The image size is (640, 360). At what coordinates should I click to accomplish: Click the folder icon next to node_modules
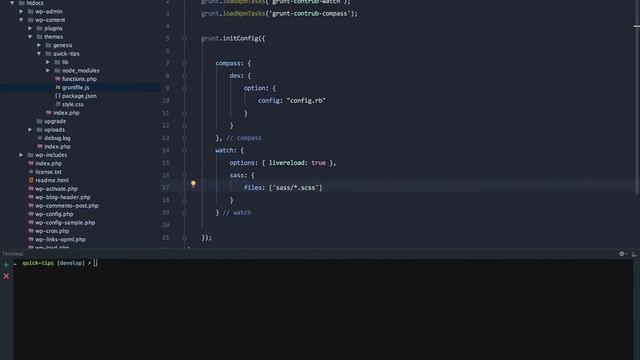[x=58, y=70]
